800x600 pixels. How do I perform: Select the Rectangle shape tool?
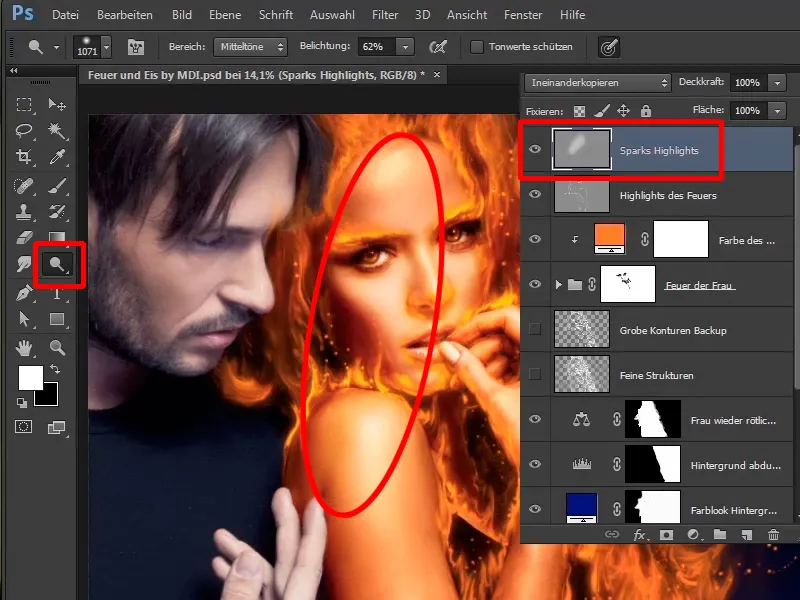coord(57,319)
